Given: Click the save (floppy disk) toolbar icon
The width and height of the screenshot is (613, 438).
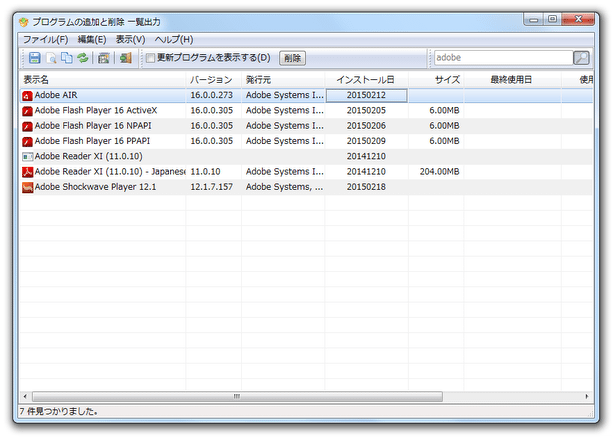Looking at the screenshot, I should (x=35, y=58).
